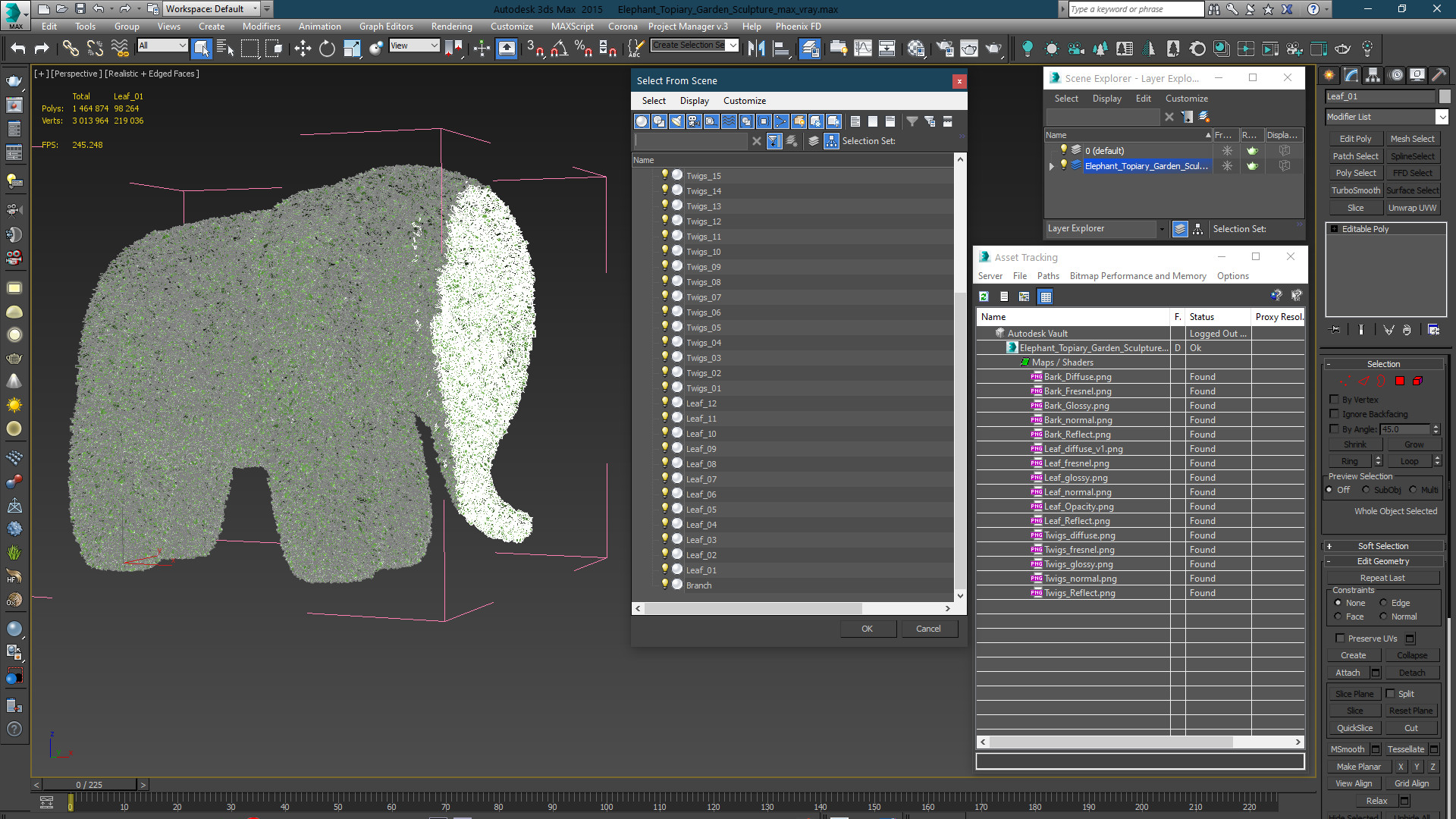Add the TurboSmooth modifier button
Image resolution: width=1456 pixels, height=819 pixels.
[1356, 190]
